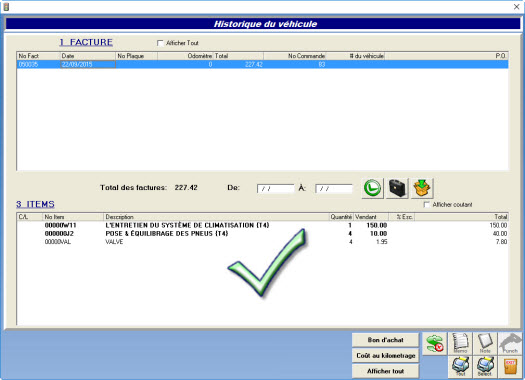Click the 150.00 total in items list
525x380 pixels.
[x=498, y=225]
